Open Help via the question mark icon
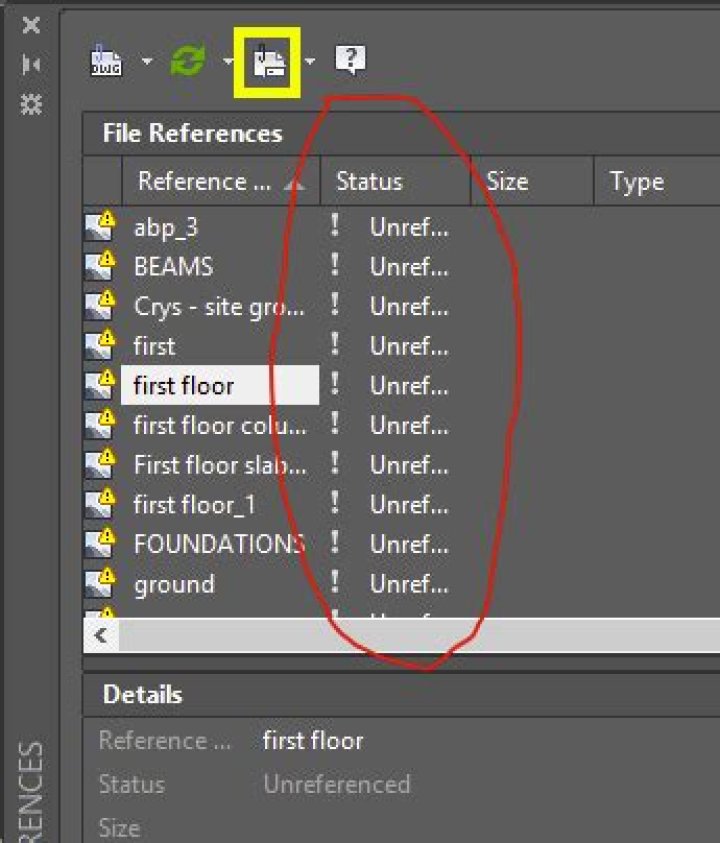Image resolution: width=720 pixels, height=843 pixels. pyautogui.click(x=348, y=58)
